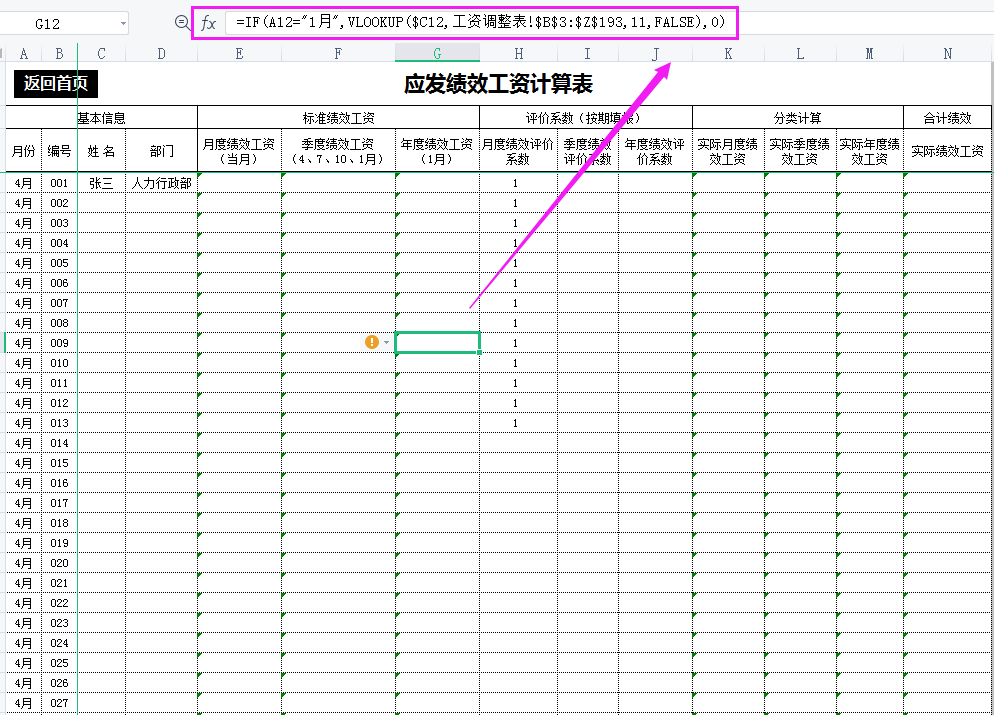Click the 月份 column heading cell
The image size is (994, 715).
[x=23, y=151]
